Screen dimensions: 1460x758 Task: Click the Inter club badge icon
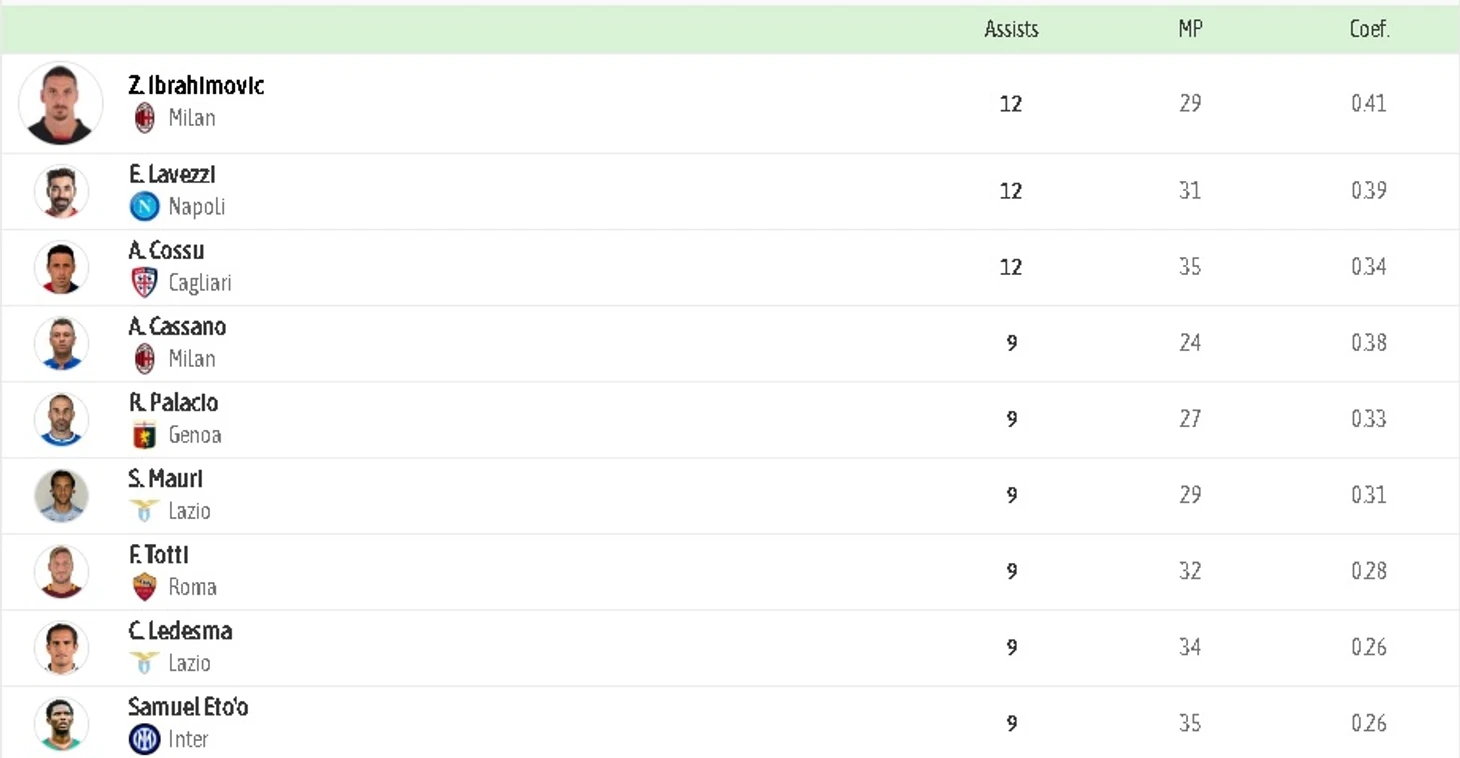pos(145,739)
